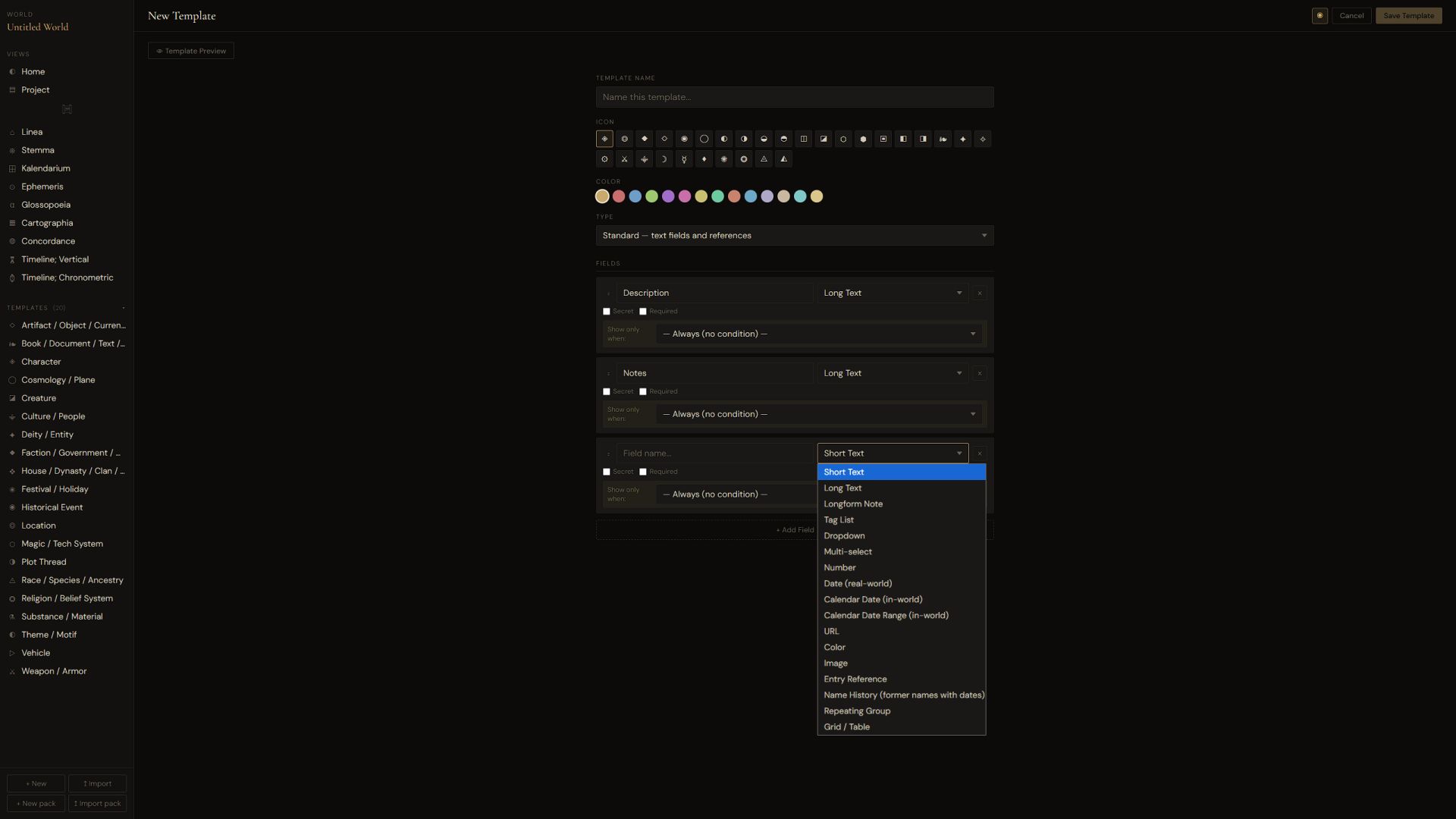Screen dimensions: 1456x819
Task: Choose the filled diamond template icon
Action: click(x=644, y=139)
